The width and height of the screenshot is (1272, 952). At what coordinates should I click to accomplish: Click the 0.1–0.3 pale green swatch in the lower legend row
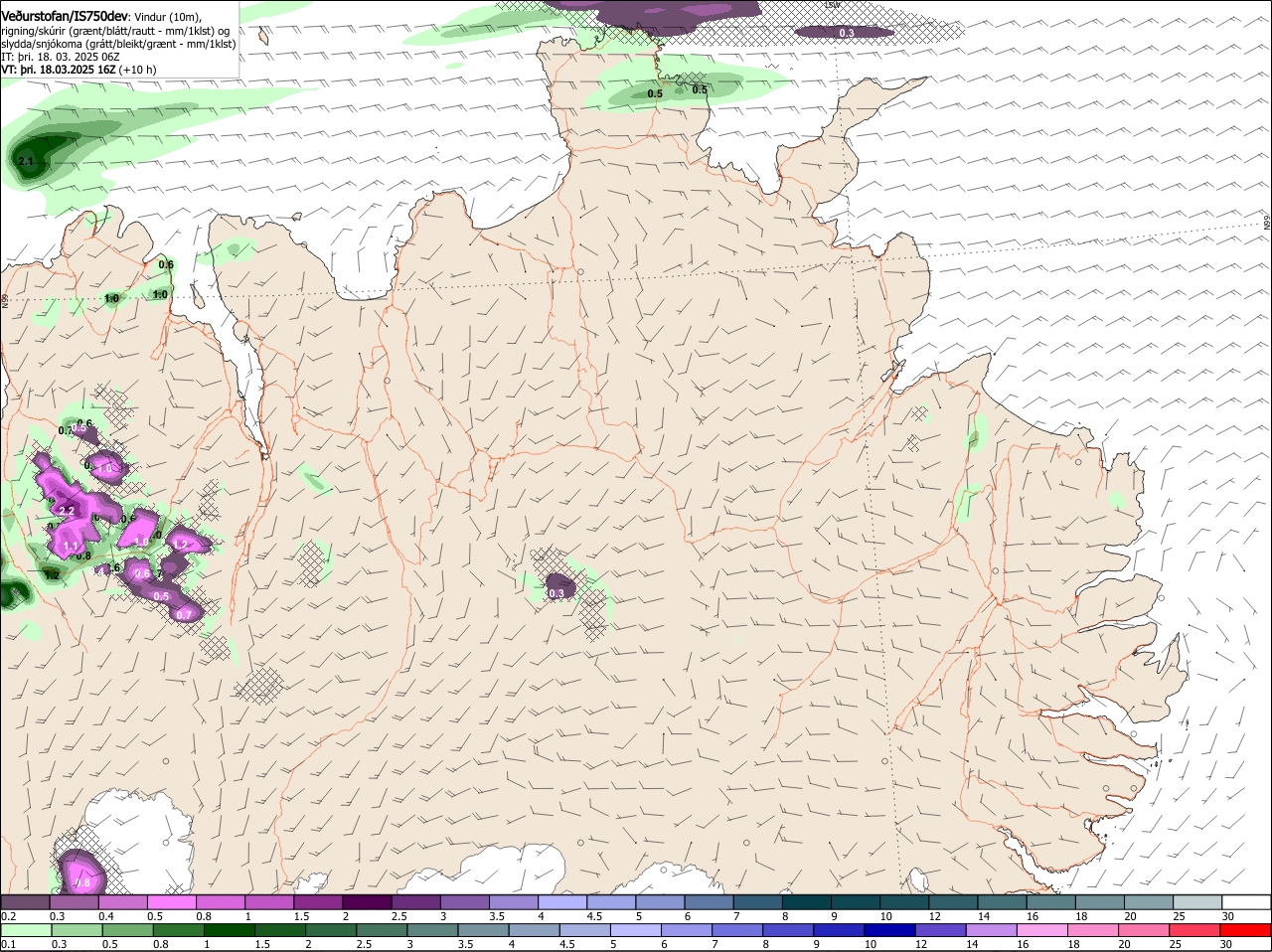(26, 929)
